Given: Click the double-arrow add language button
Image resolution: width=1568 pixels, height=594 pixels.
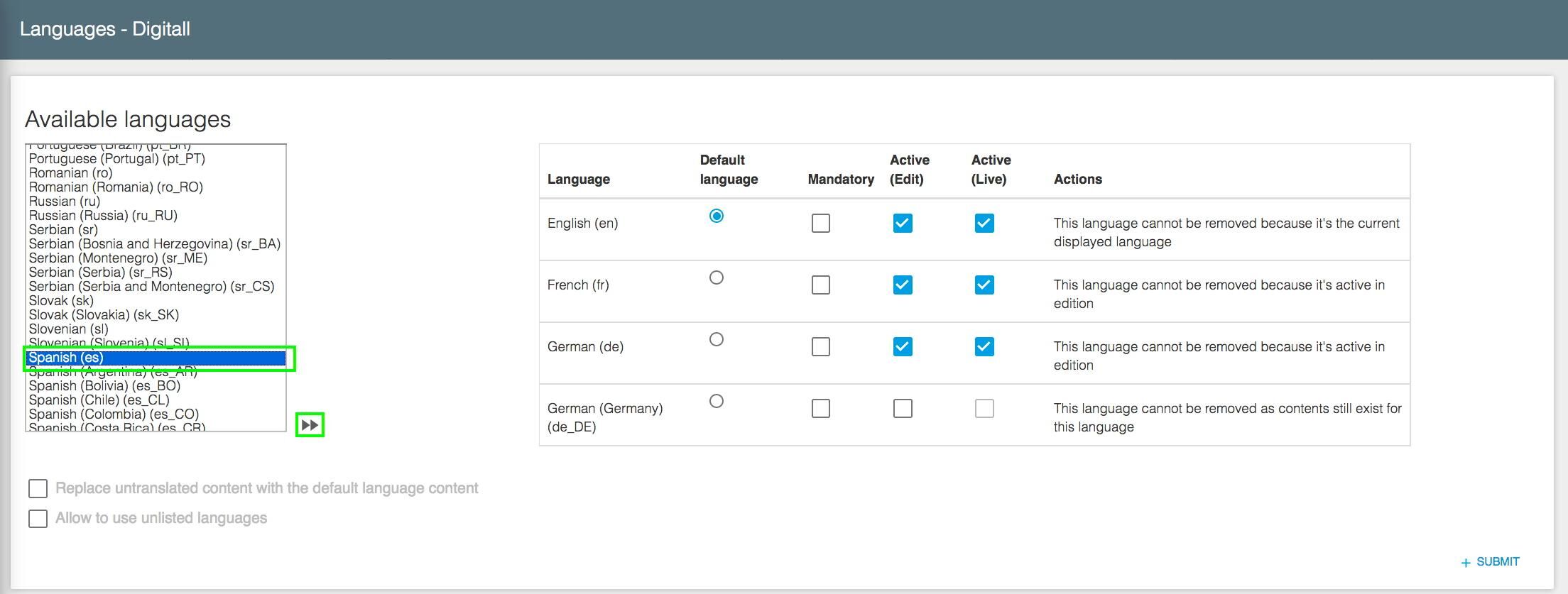Looking at the screenshot, I should [310, 425].
